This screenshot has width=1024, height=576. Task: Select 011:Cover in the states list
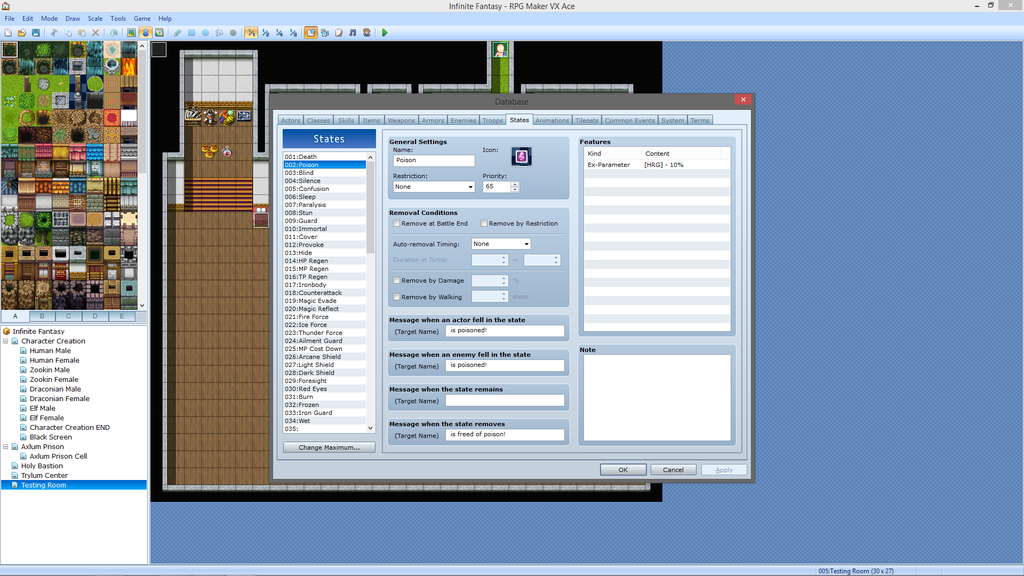click(299, 237)
